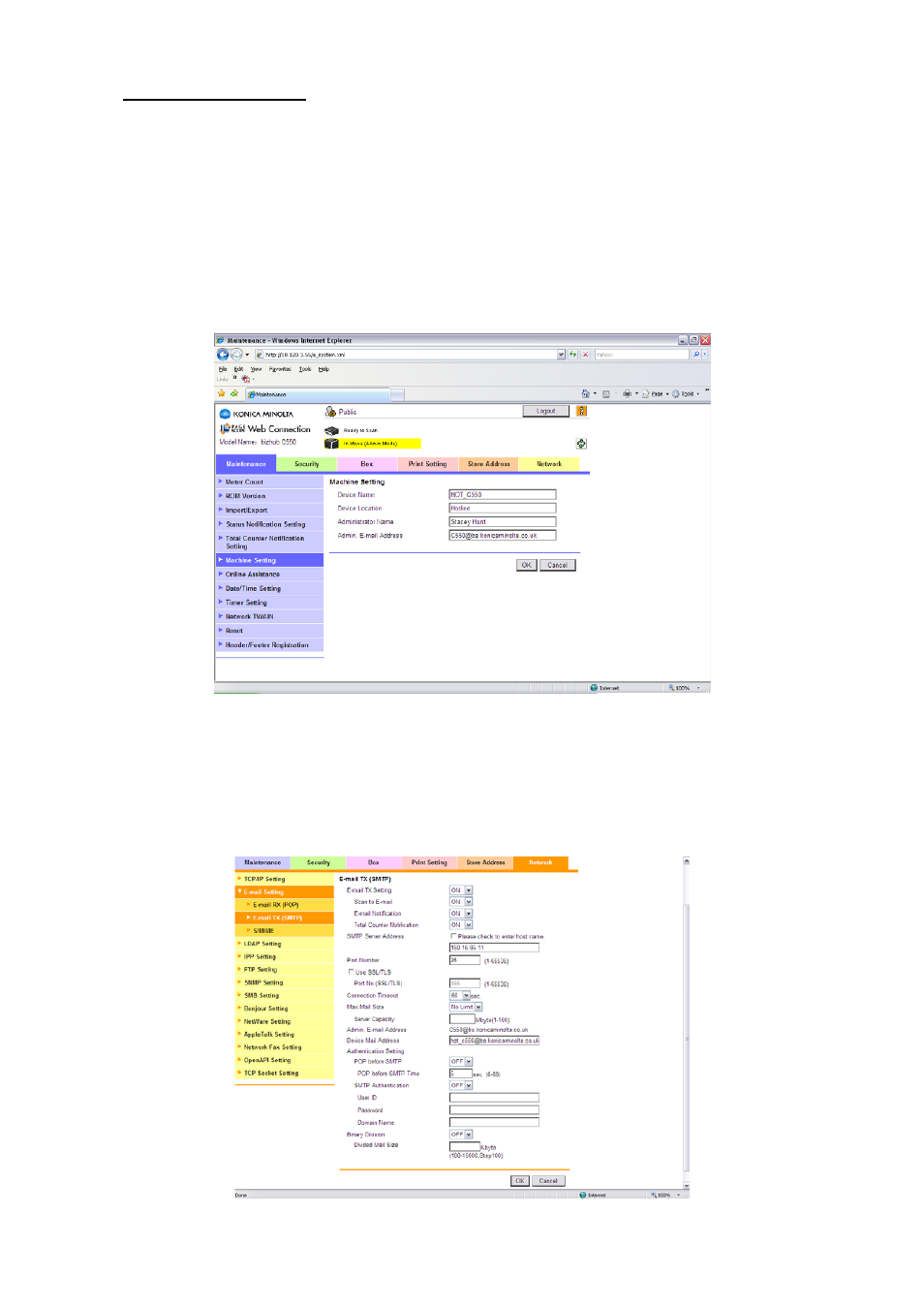The height and width of the screenshot is (1308, 924).
Task: Open LDAP Setting in Network sidebar
Action: 285,944
